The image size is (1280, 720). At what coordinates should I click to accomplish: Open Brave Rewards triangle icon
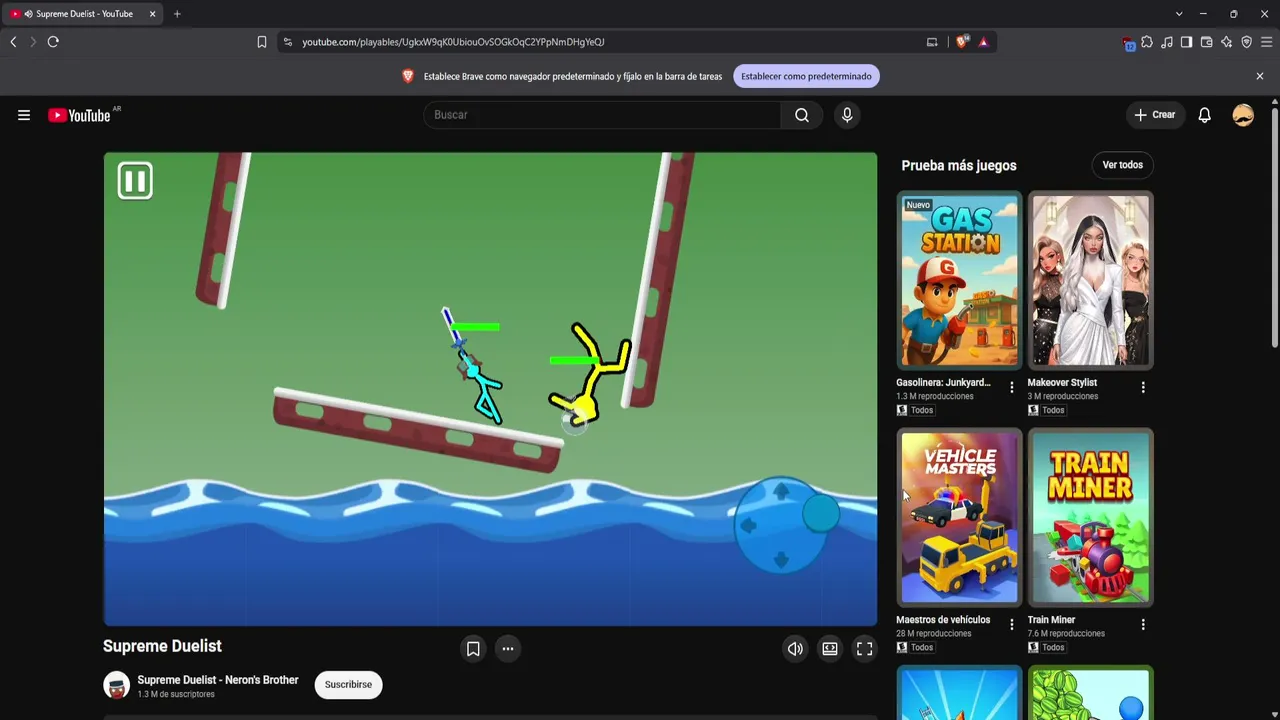point(984,42)
